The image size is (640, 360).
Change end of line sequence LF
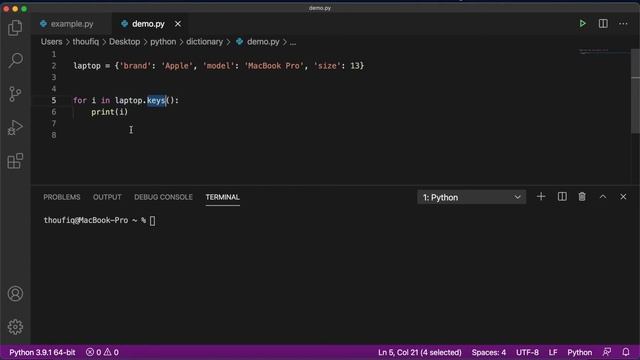[553, 352]
